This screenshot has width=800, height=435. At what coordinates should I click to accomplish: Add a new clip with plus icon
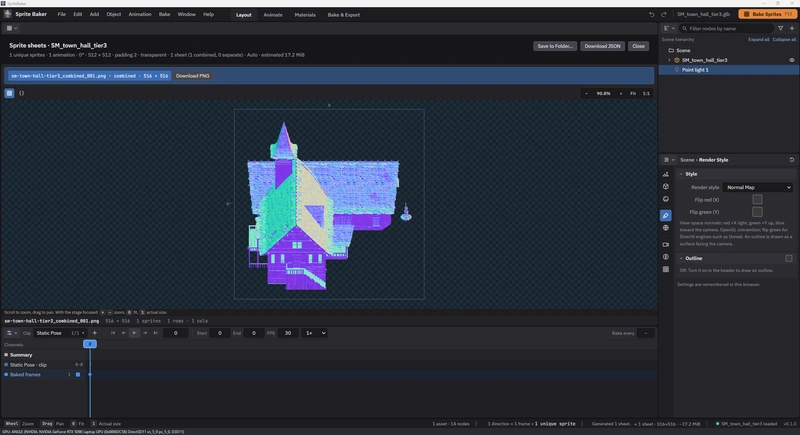(x=94, y=333)
